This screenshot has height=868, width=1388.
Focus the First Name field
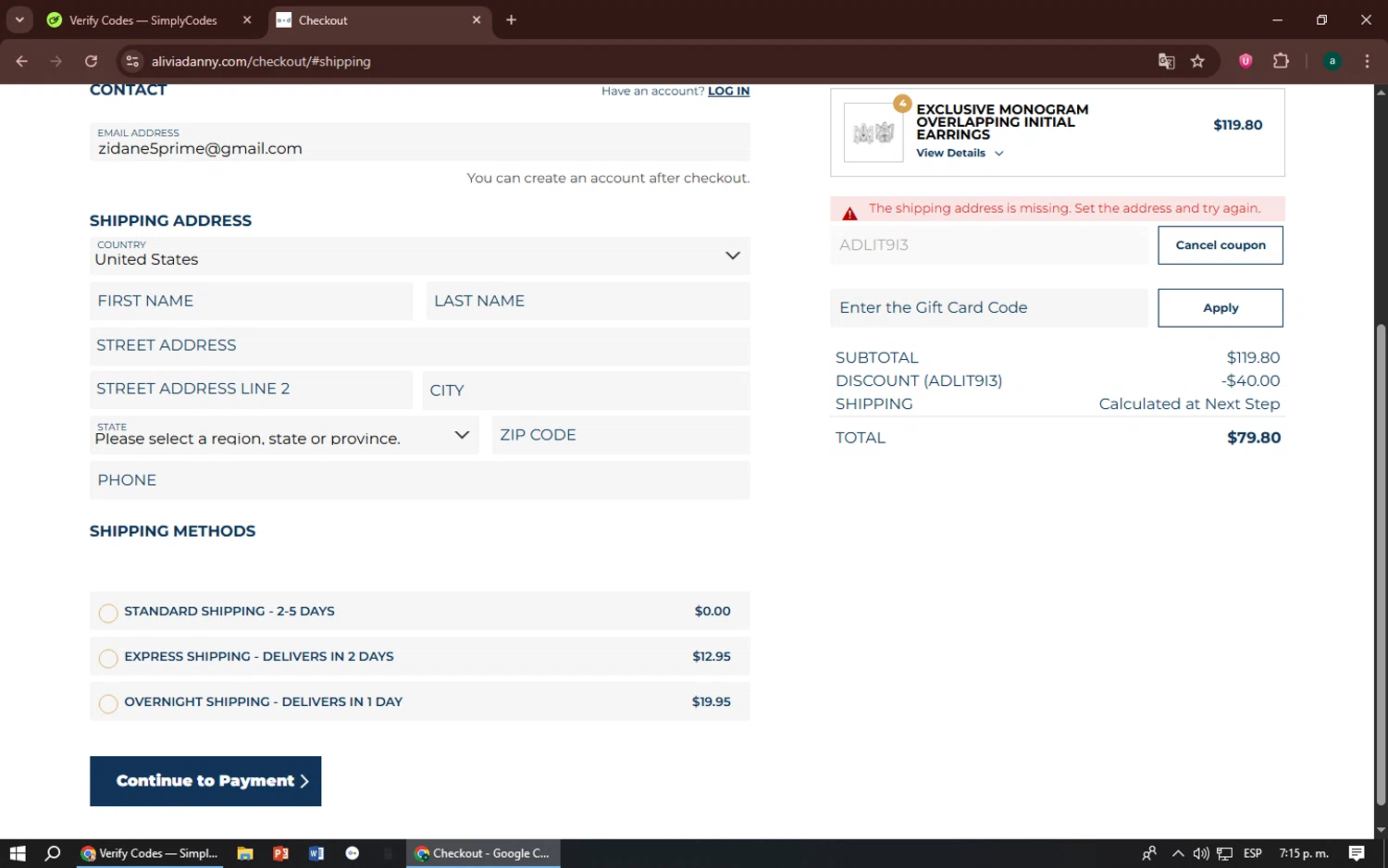point(251,301)
